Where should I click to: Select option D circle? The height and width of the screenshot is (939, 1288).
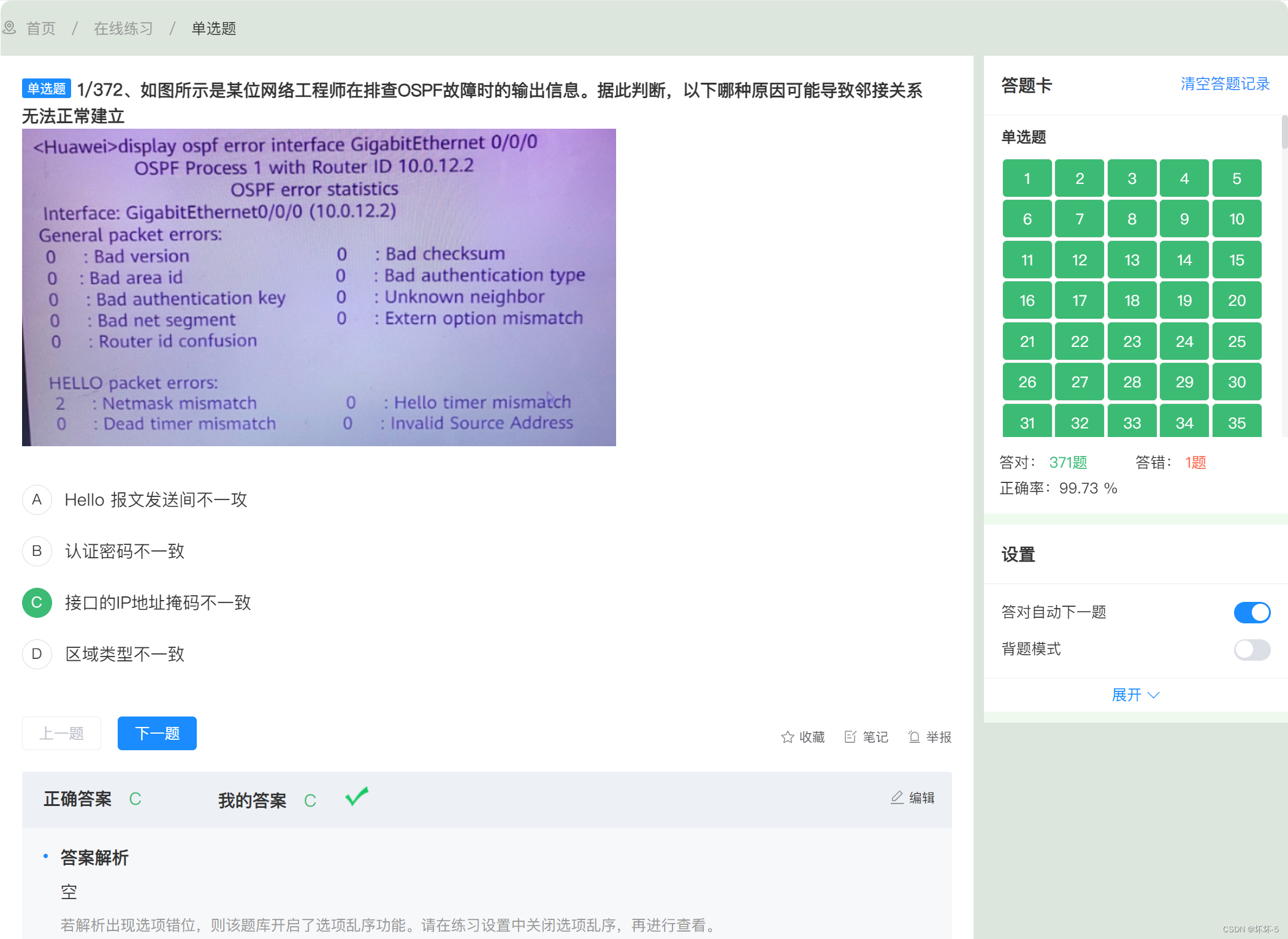coord(37,654)
